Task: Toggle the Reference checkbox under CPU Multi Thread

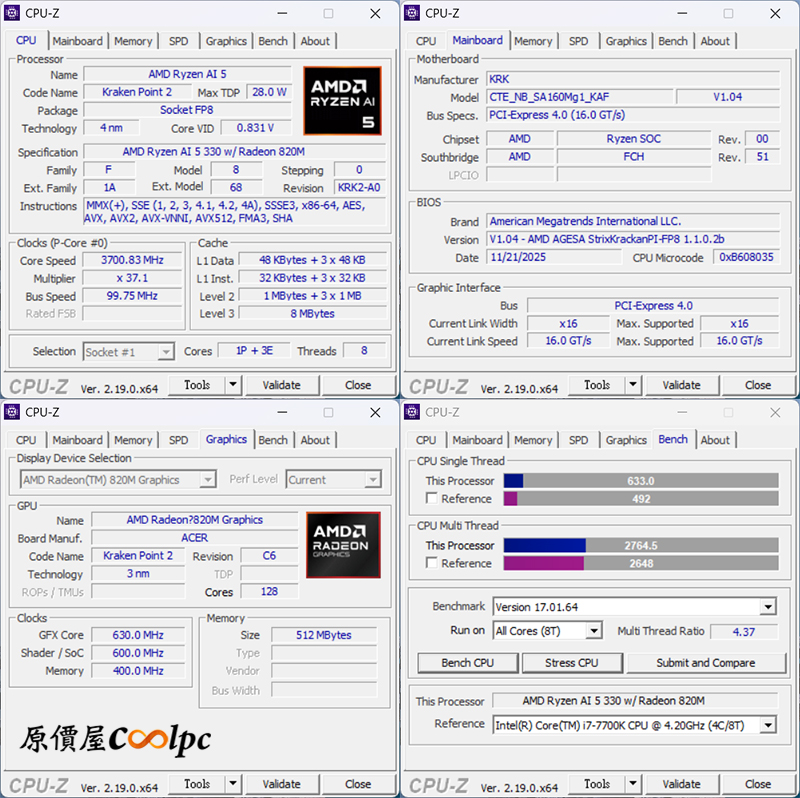Action: tap(432, 563)
